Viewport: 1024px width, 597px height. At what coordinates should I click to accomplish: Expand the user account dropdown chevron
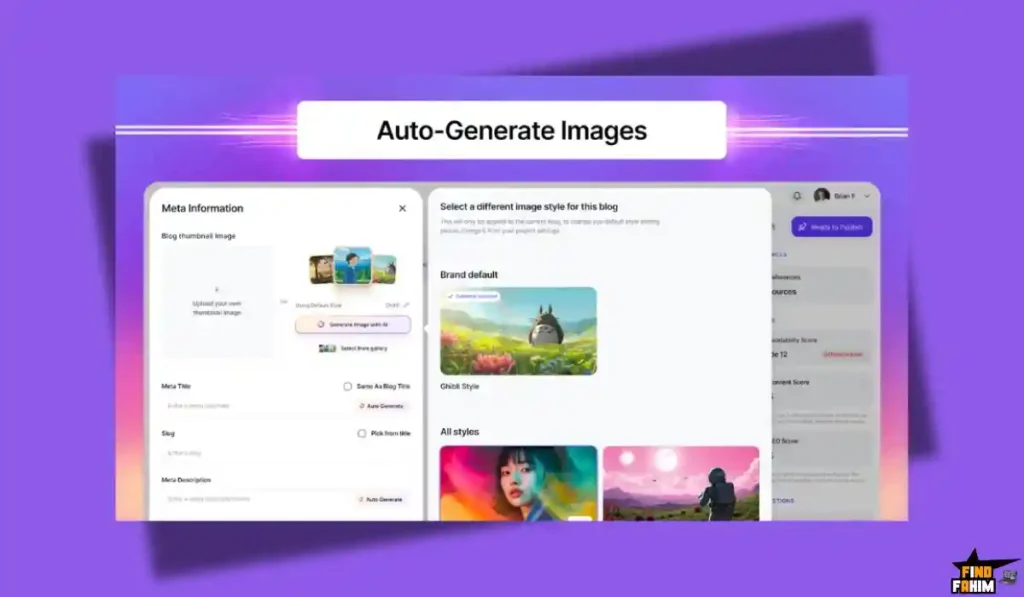tap(867, 196)
